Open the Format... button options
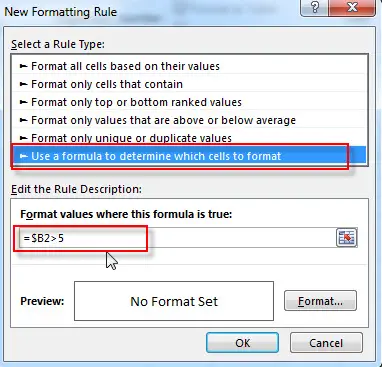This screenshot has height=367, width=382. 320,301
